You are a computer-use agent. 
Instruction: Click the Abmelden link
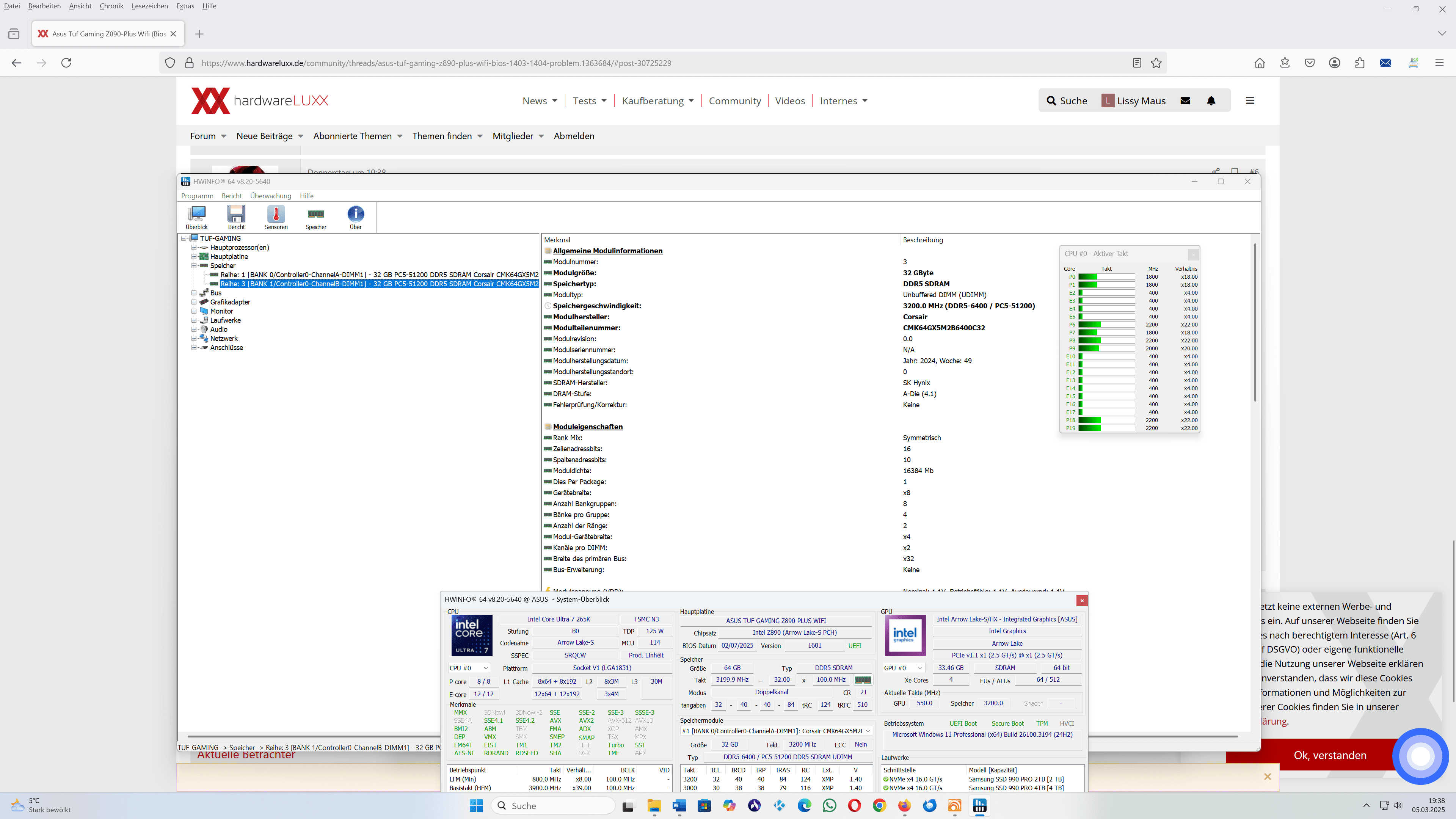click(574, 136)
